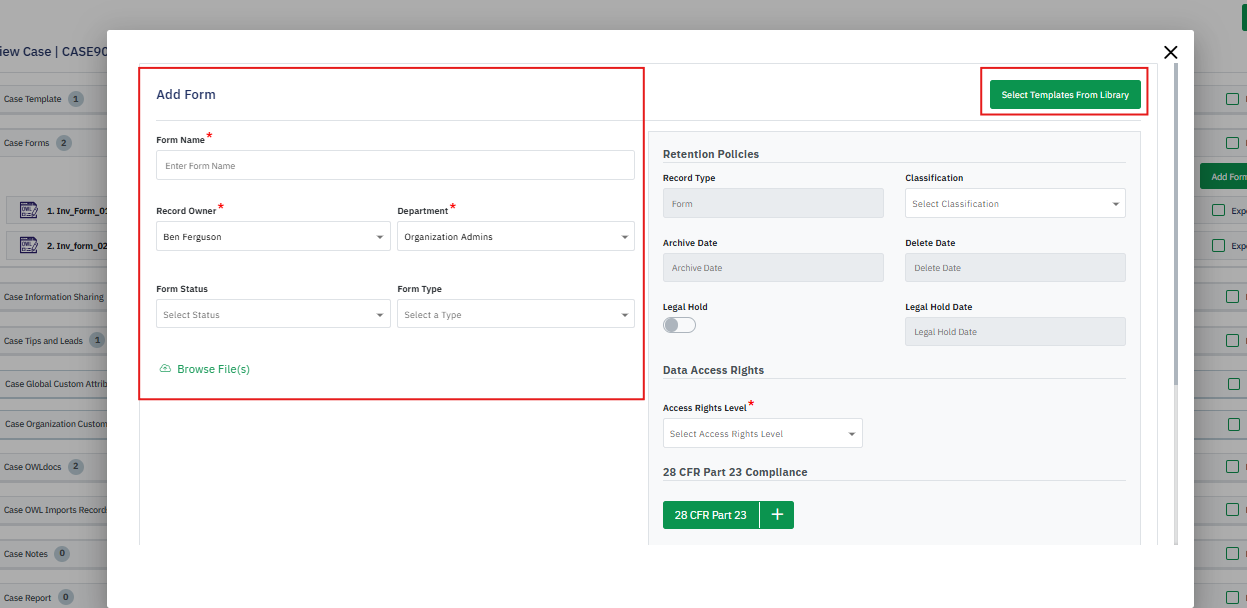This screenshot has width=1247, height=608.
Task: Click the OWL form icon for Inv_Form_01
Action: coord(28,211)
